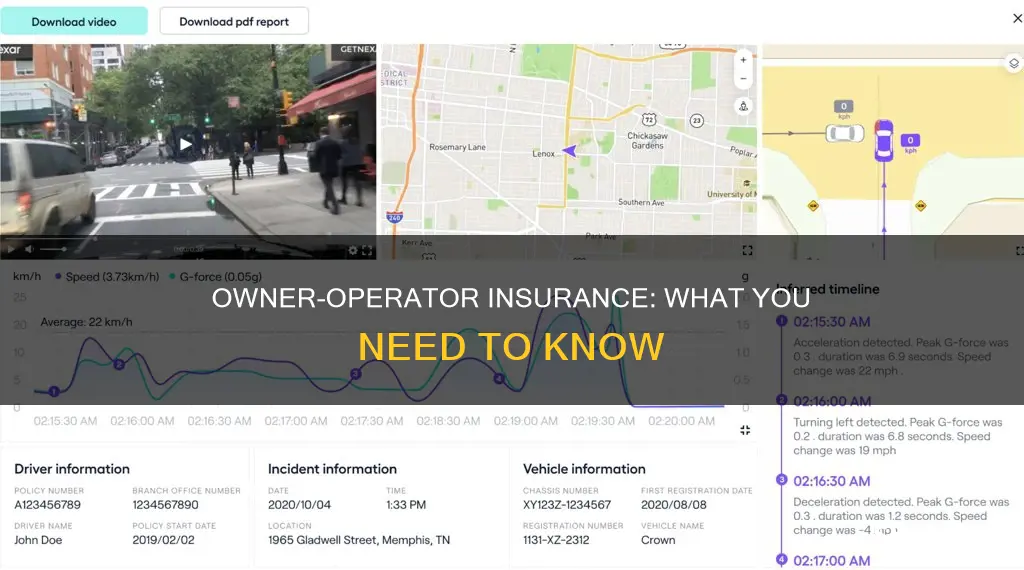The height and width of the screenshot is (570, 1024).
Task: Click purple car's purple 0 kph badge
Action: 910,140
